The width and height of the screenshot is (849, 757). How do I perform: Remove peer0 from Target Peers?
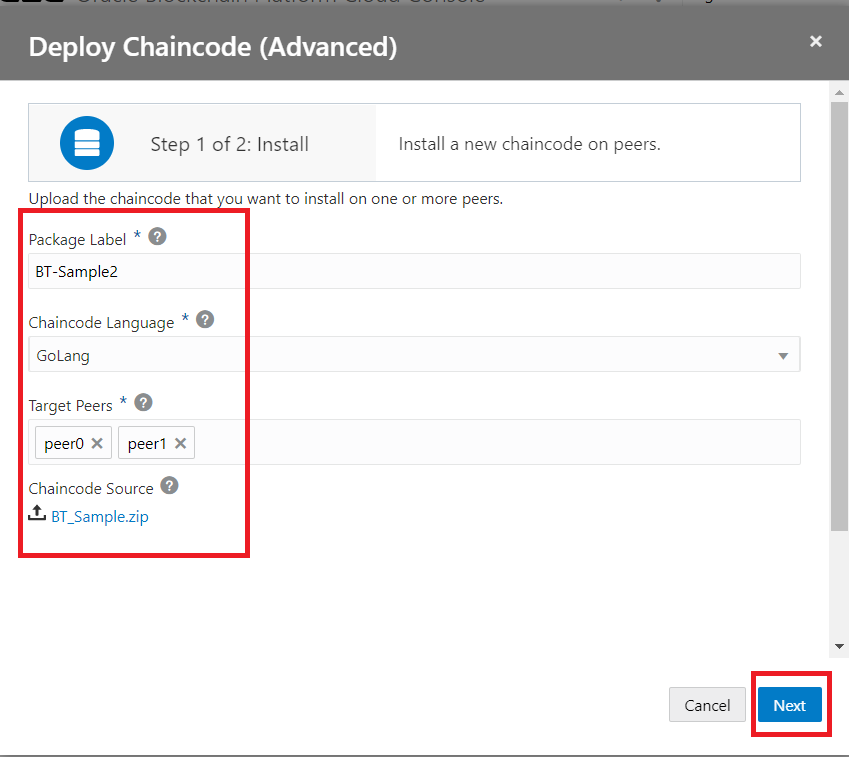pyautogui.click(x=96, y=442)
